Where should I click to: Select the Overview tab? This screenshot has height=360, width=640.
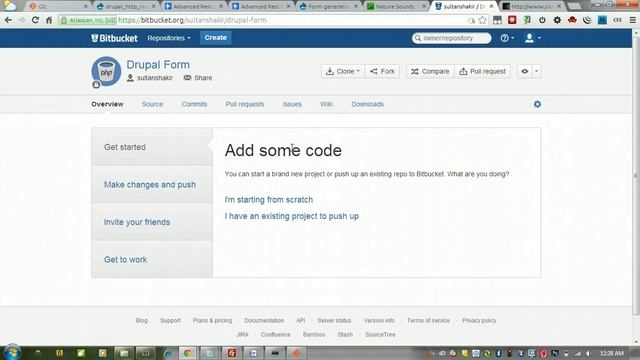click(x=107, y=104)
